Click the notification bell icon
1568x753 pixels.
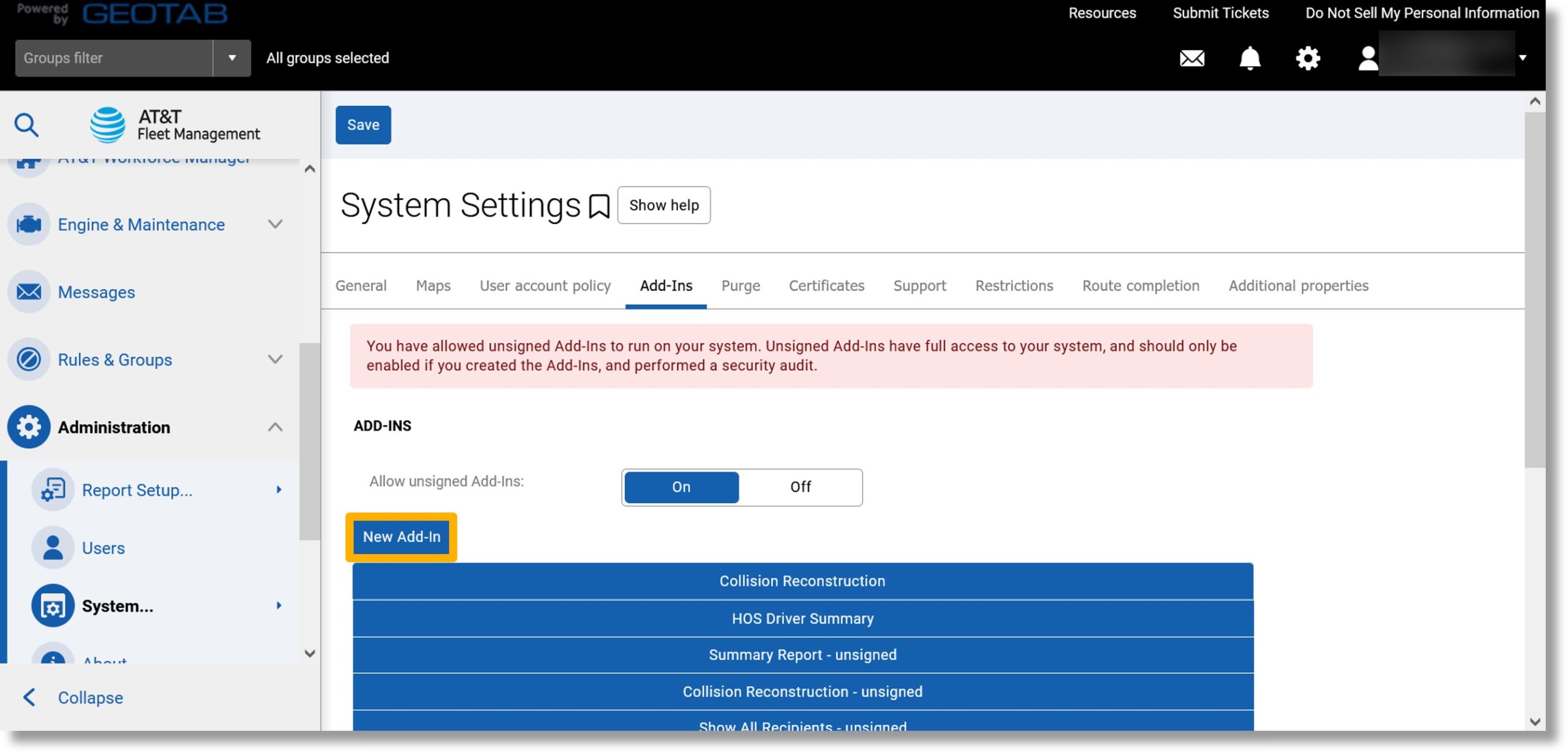coord(1250,58)
